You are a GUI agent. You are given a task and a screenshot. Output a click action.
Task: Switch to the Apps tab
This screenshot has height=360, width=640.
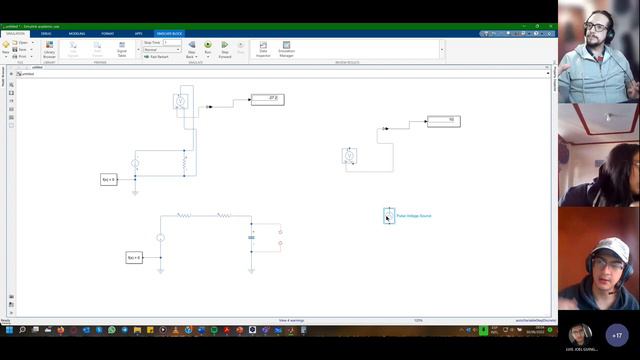pos(138,33)
